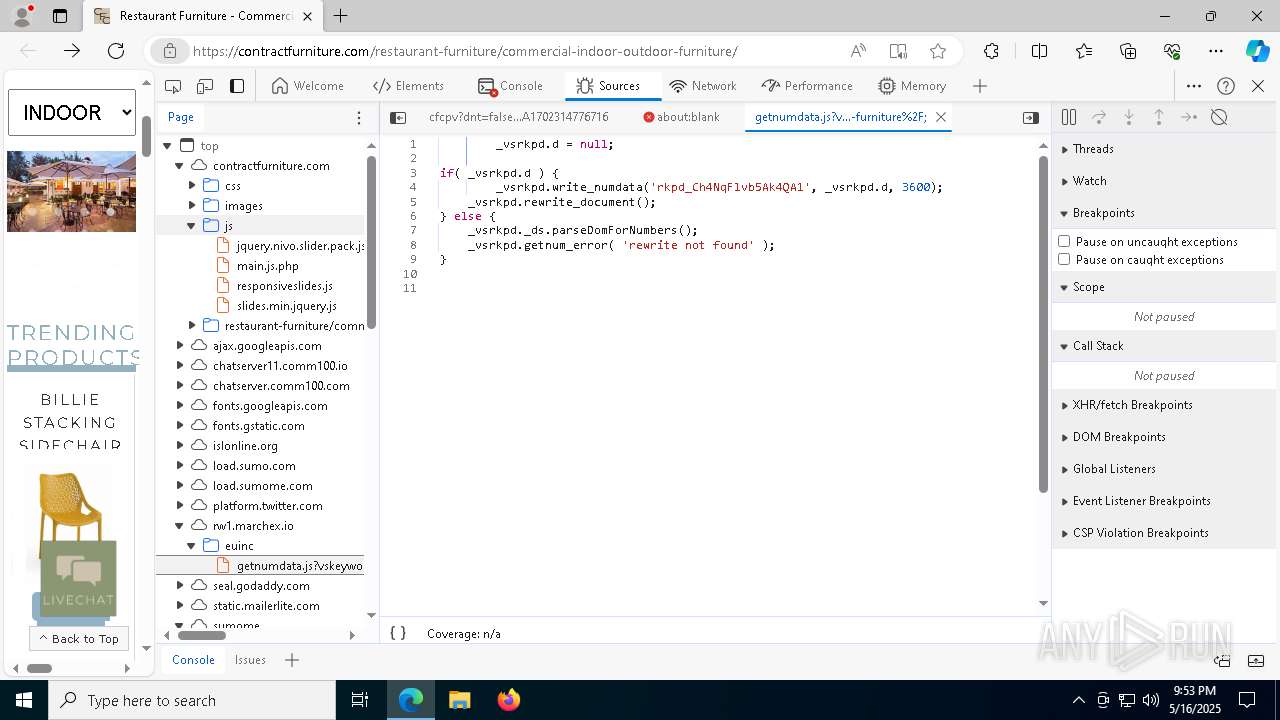
Task: Deactivate all breakpoints
Action: point(1219,117)
